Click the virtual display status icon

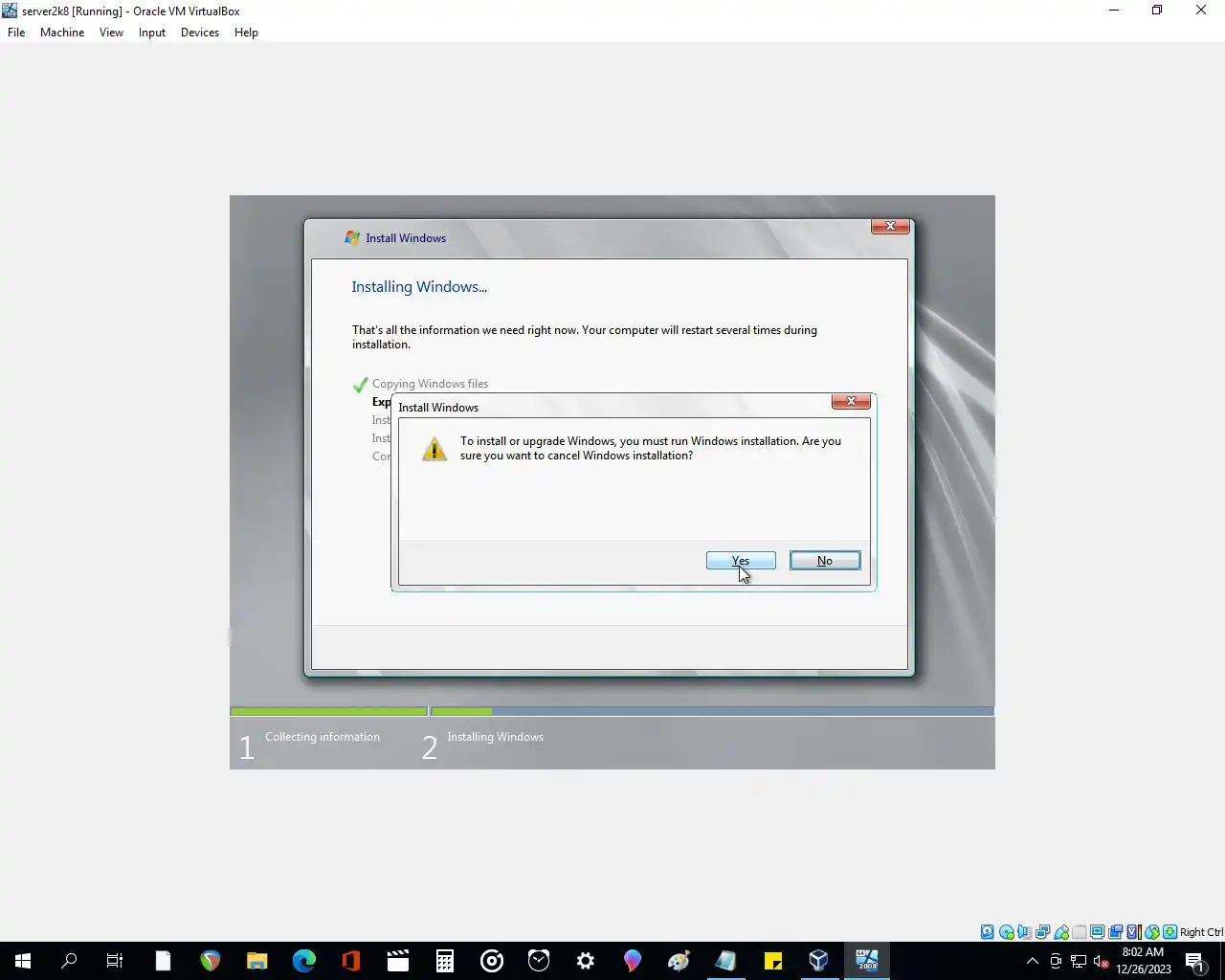pyautogui.click(x=1098, y=932)
